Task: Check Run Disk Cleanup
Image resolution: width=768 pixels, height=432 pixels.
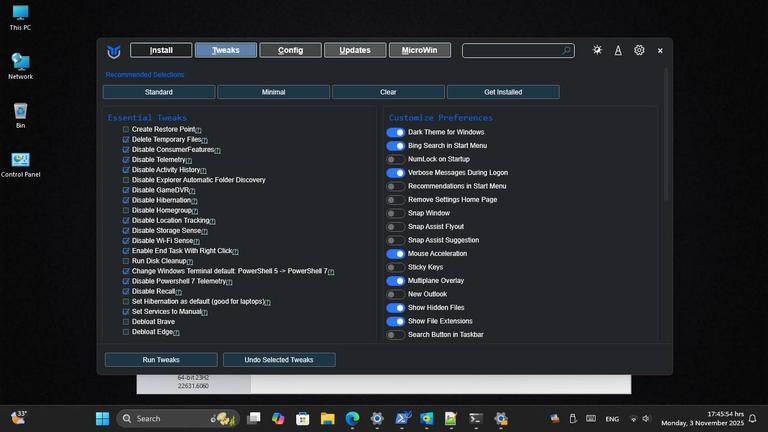Action: pos(126,261)
